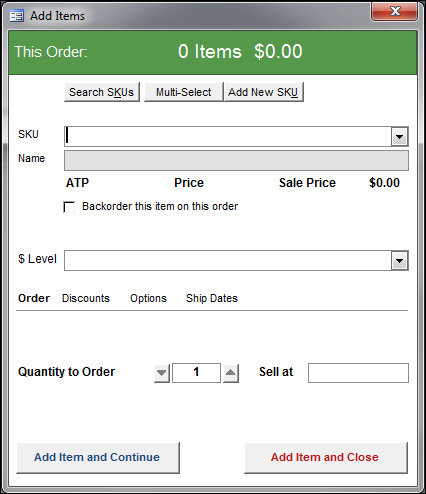Increase quantity with the up arrow
Screen dimensions: 426x494
click(x=230, y=373)
